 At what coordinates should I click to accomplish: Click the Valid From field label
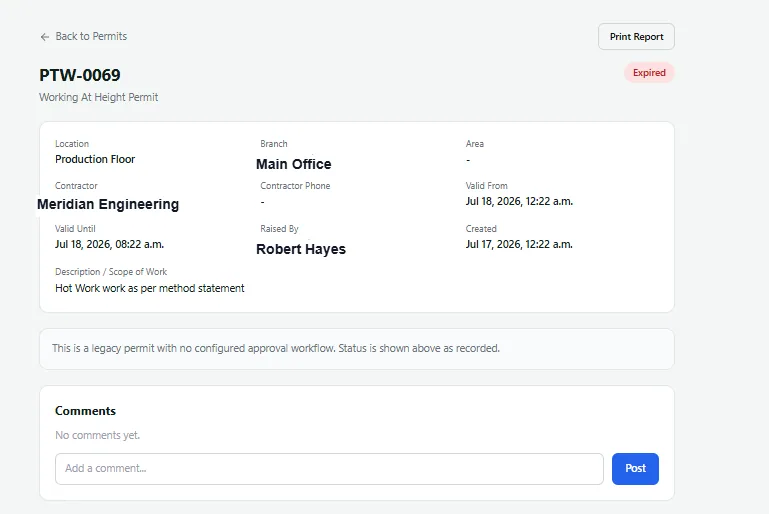click(487, 186)
